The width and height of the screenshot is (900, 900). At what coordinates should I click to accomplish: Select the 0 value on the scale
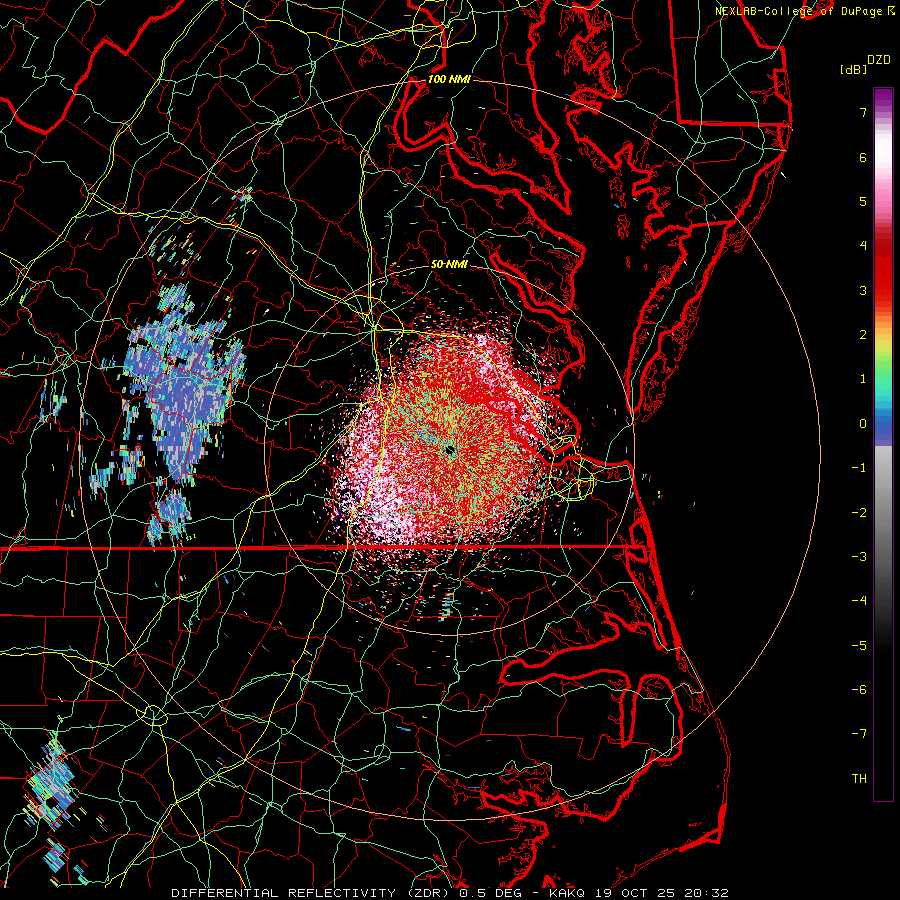[863, 424]
